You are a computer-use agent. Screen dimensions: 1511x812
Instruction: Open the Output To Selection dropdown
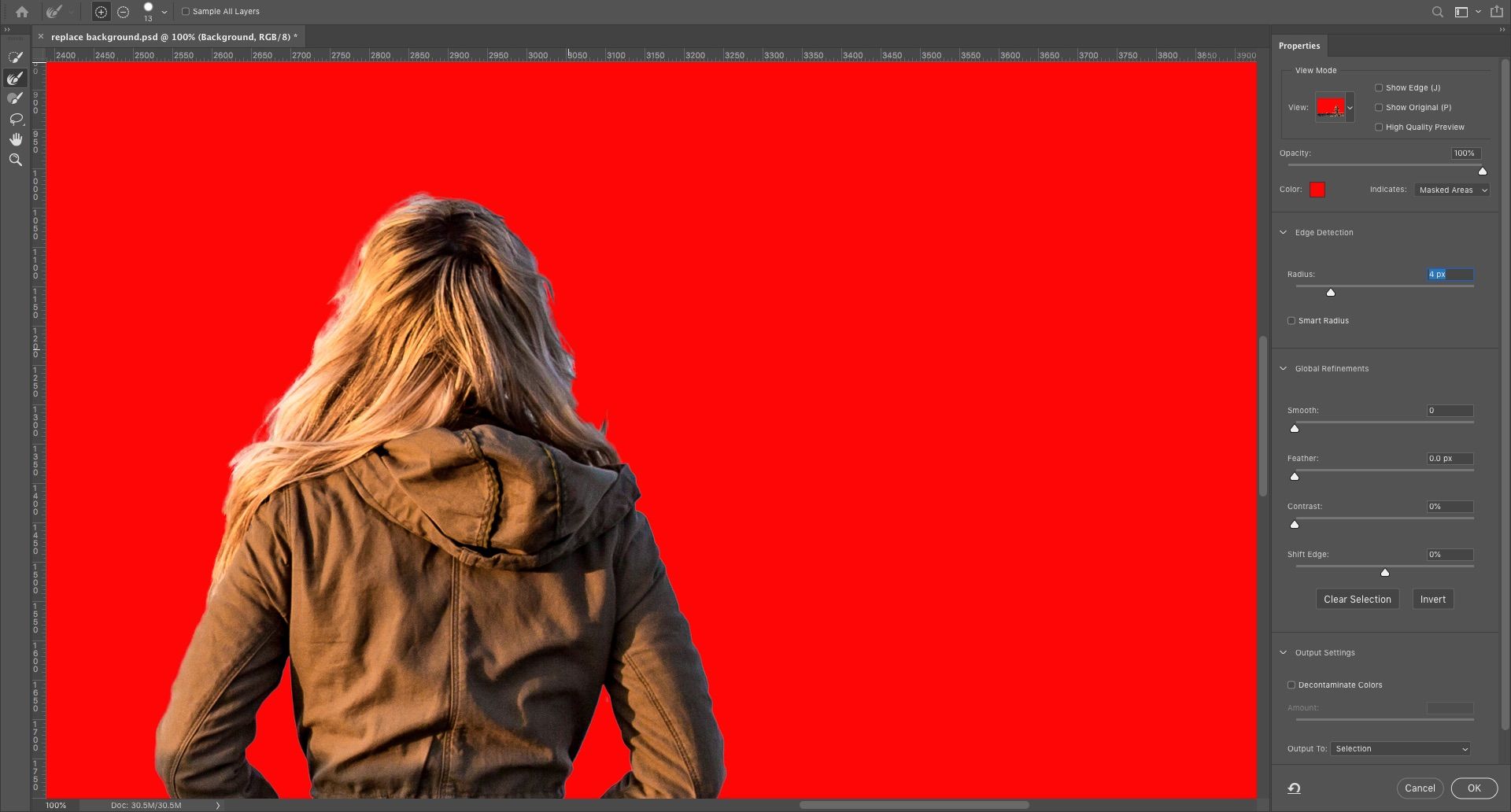[1400, 749]
